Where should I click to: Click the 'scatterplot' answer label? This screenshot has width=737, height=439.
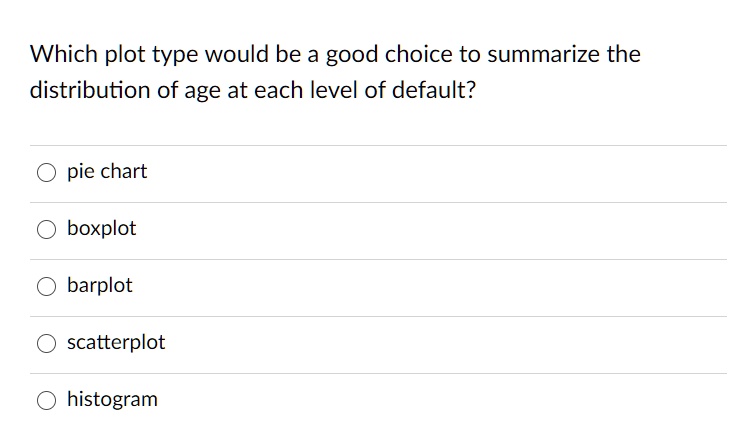coord(116,342)
